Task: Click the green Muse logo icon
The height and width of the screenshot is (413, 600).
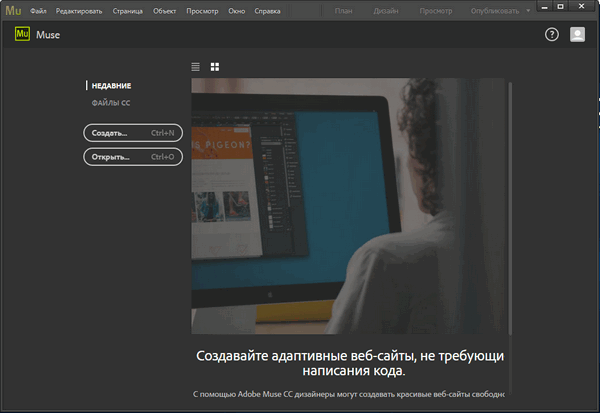Action: 22,34
